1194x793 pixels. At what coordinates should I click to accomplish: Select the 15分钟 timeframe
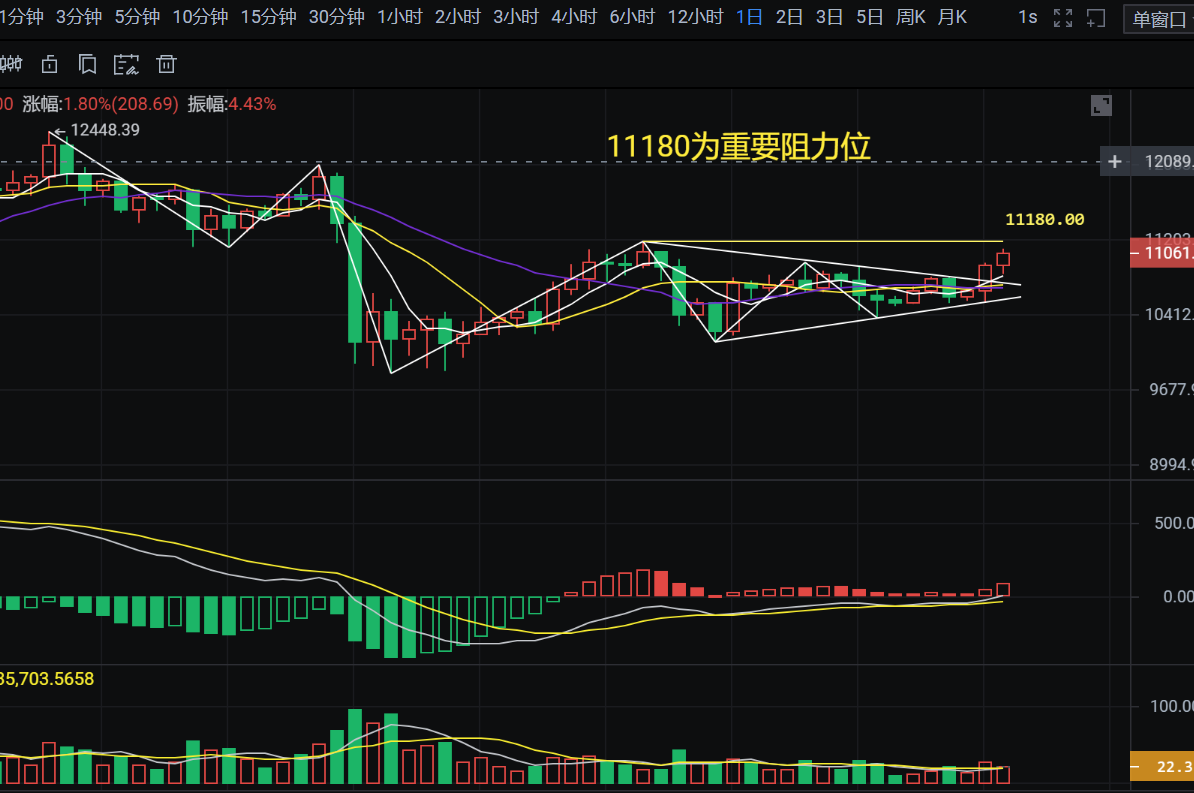point(268,17)
